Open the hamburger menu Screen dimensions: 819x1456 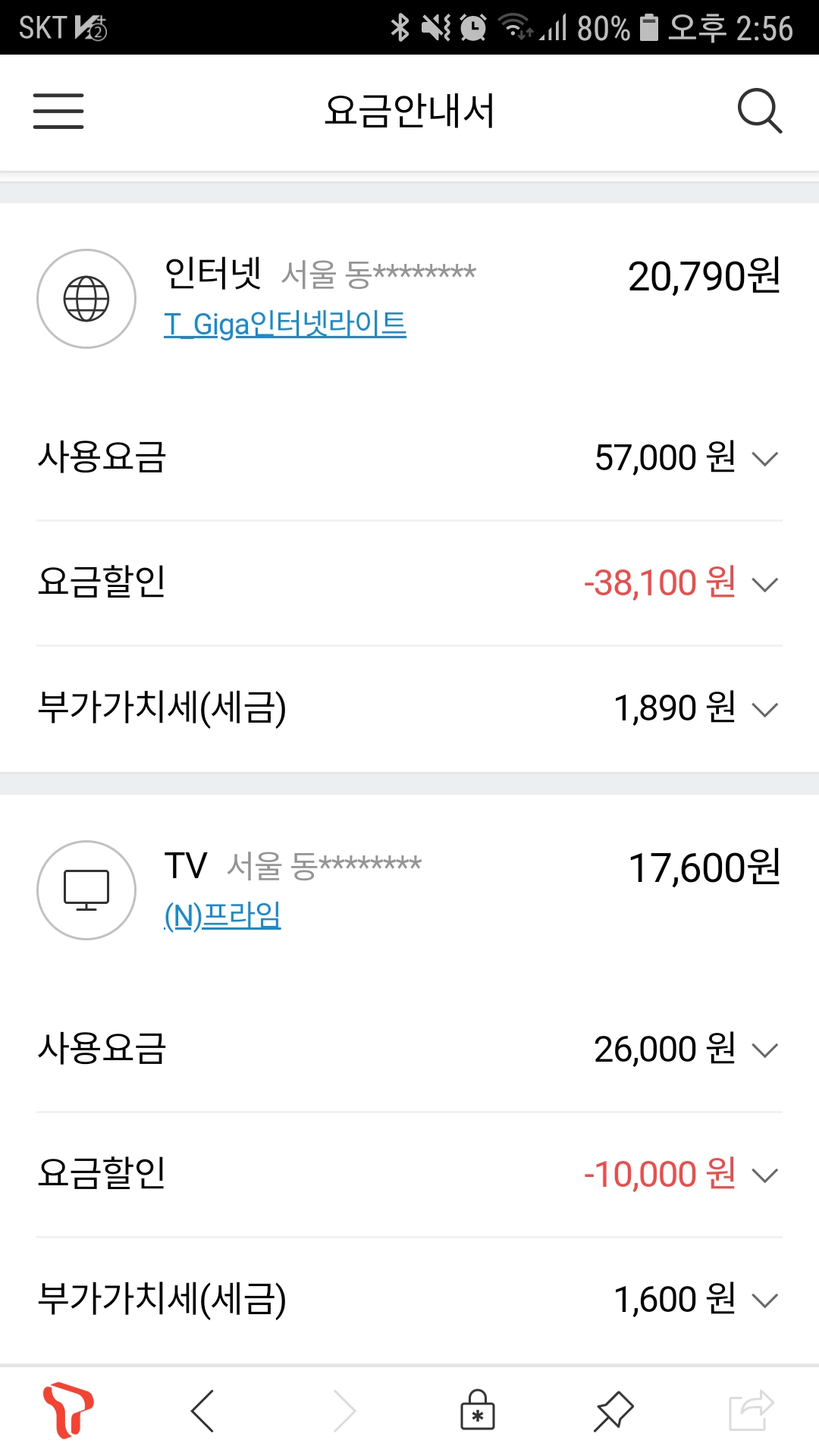(x=58, y=111)
